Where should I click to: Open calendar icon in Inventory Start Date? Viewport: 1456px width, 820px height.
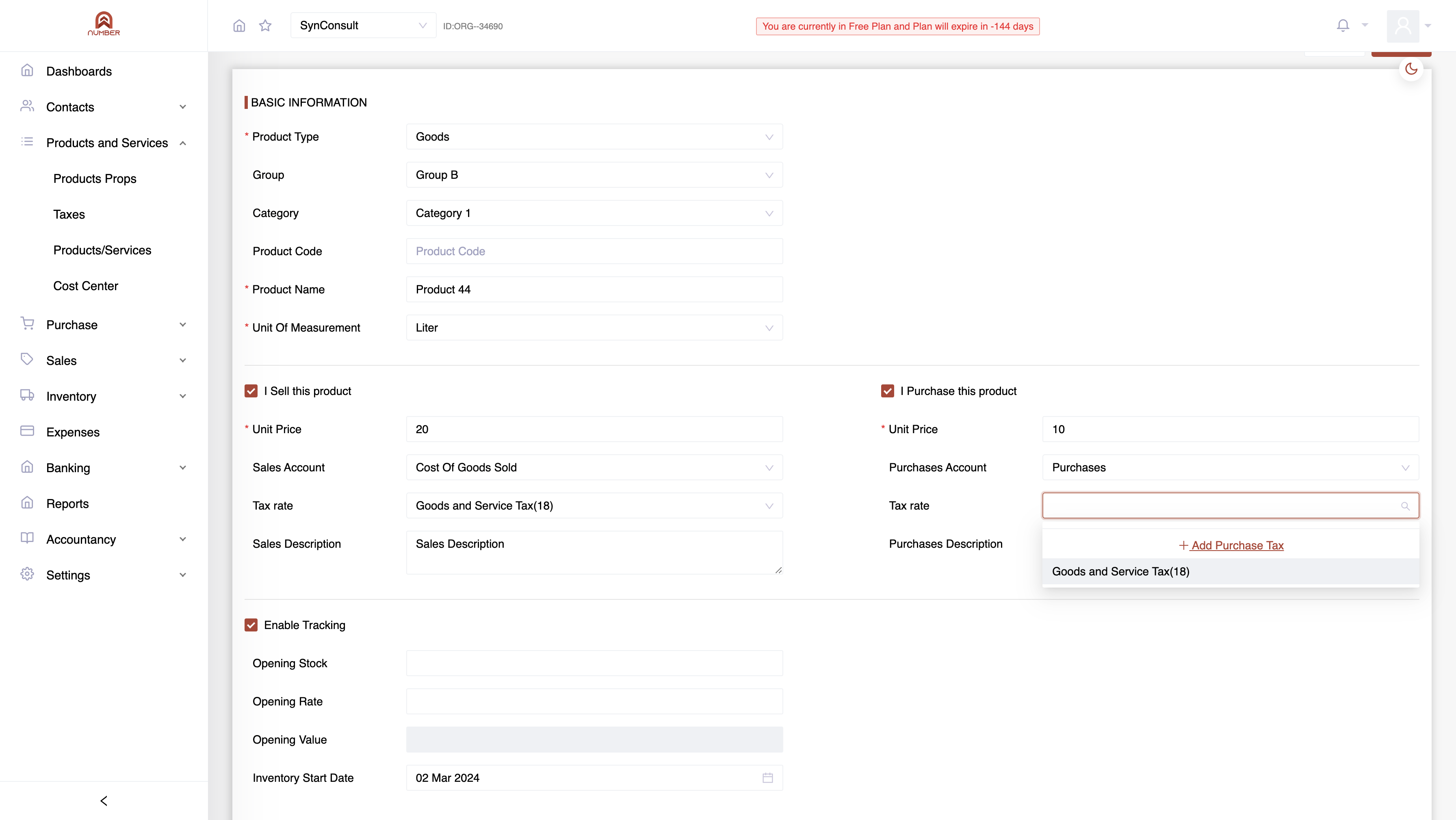point(767,778)
